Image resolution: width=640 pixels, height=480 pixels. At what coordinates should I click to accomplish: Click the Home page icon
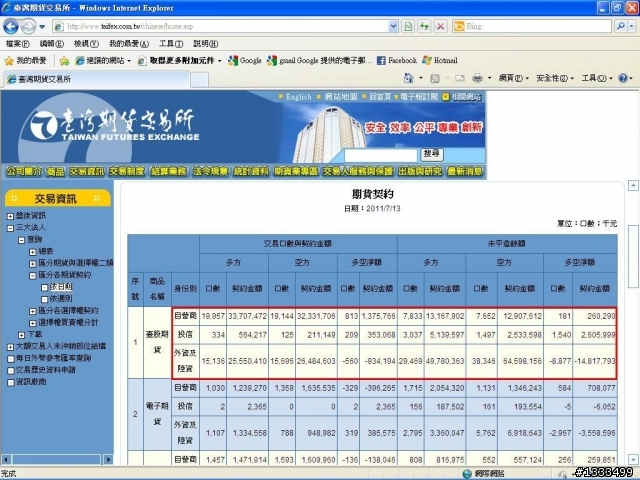(x=408, y=78)
